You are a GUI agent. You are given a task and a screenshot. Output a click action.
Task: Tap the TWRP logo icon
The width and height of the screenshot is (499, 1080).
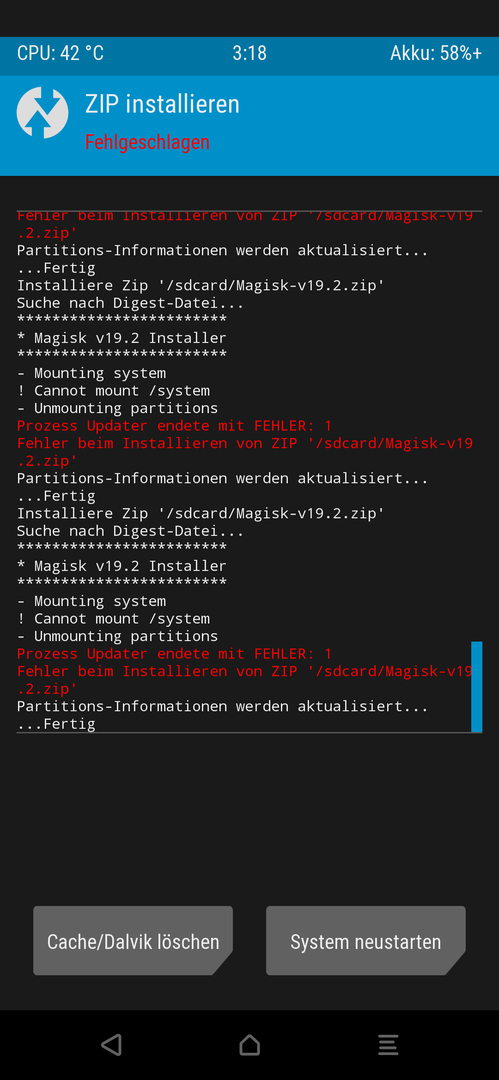[43, 112]
